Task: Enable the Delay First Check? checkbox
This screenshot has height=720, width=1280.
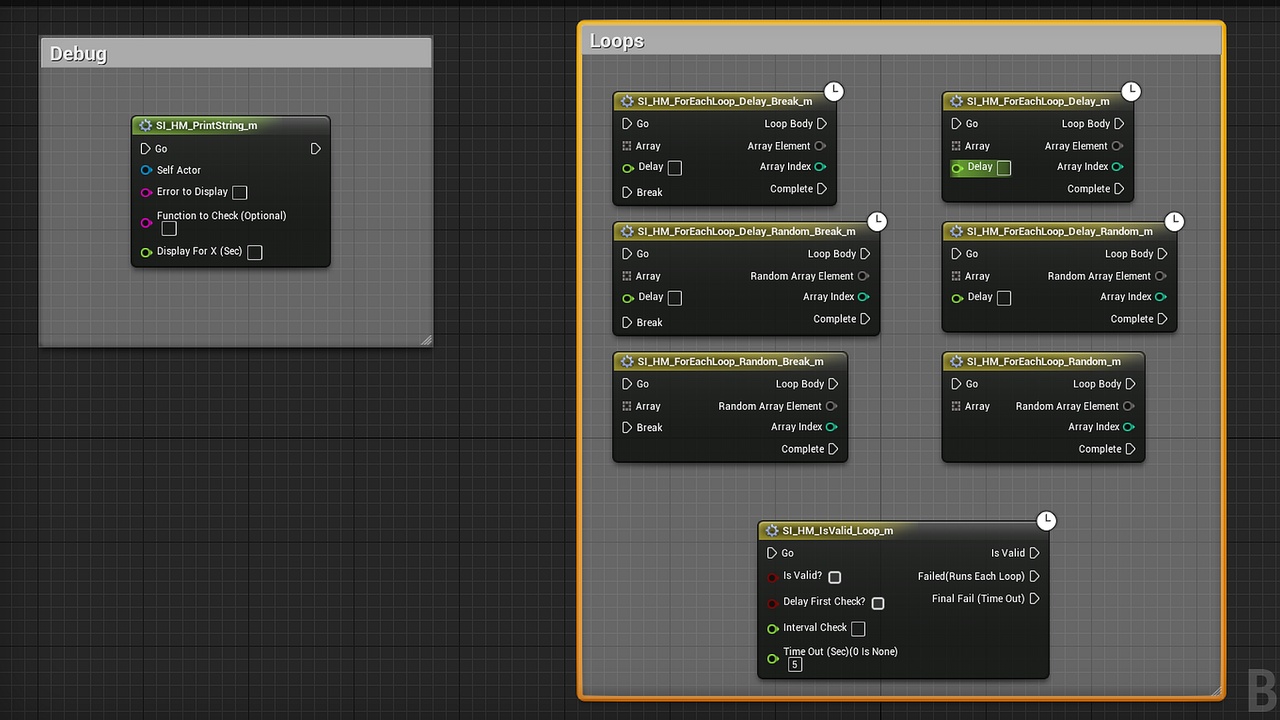Action: pos(877,603)
